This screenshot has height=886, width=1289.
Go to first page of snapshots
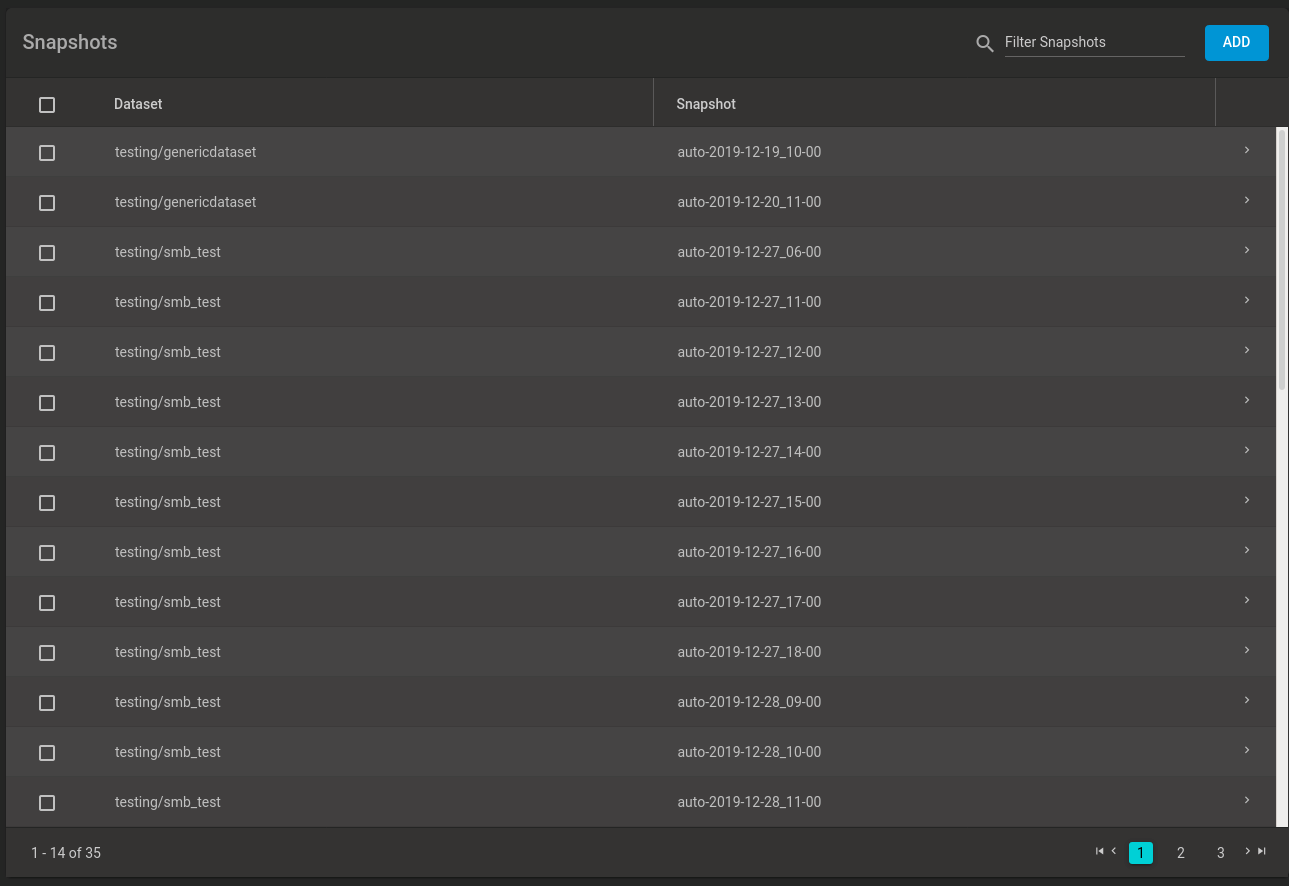pyautogui.click(x=1099, y=851)
